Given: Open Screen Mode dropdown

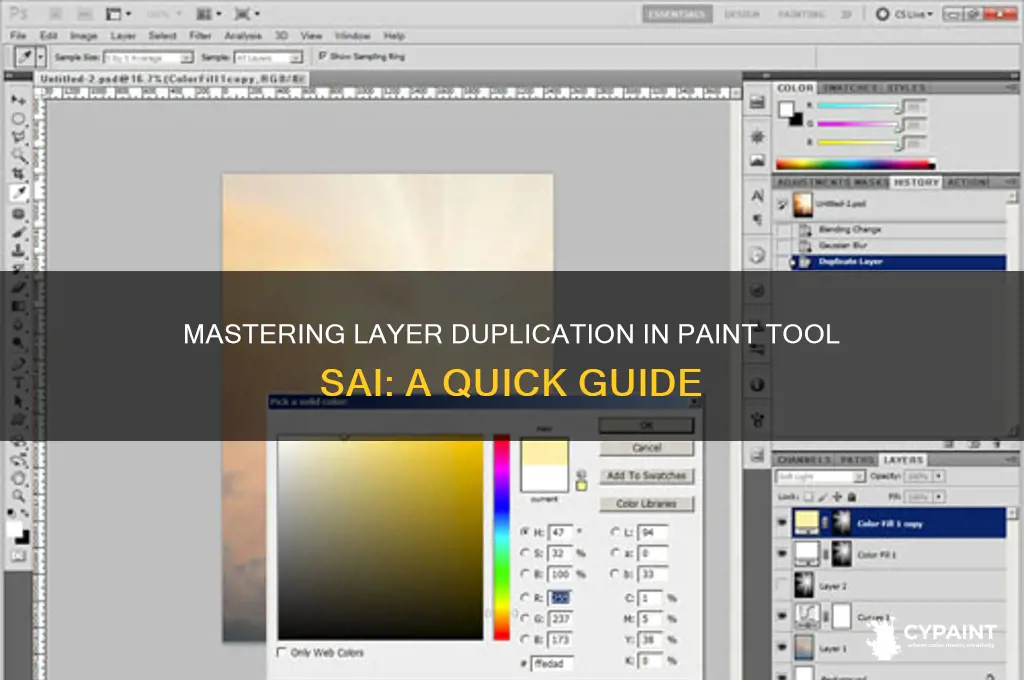Looking at the screenshot, I should pos(248,14).
